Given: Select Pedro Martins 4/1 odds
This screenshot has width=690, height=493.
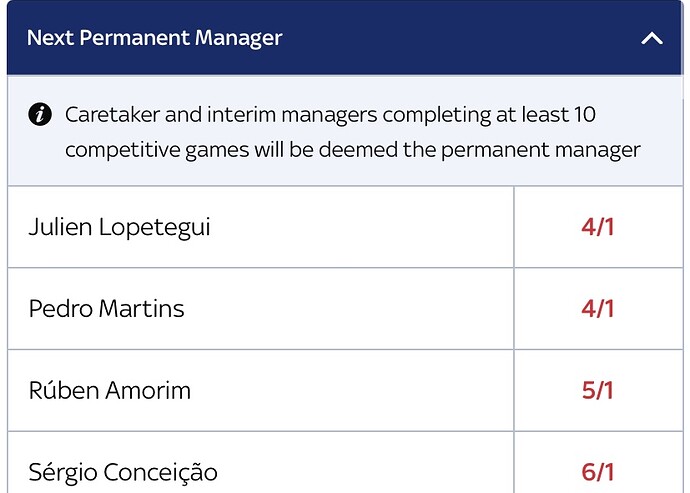Looking at the screenshot, I should [x=598, y=309].
